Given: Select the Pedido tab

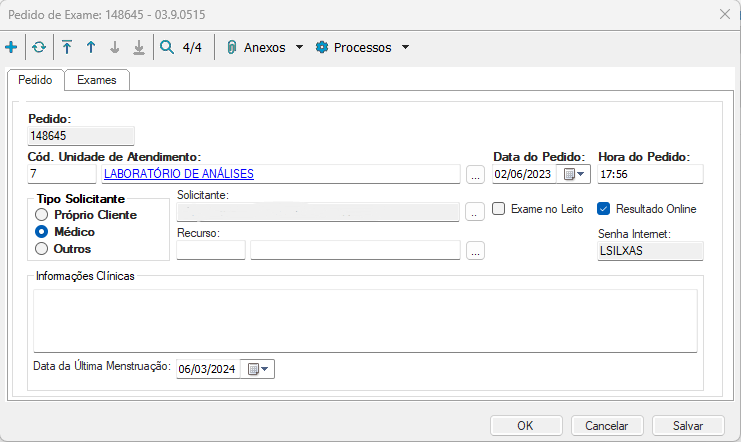Looking at the screenshot, I should point(35,80).
